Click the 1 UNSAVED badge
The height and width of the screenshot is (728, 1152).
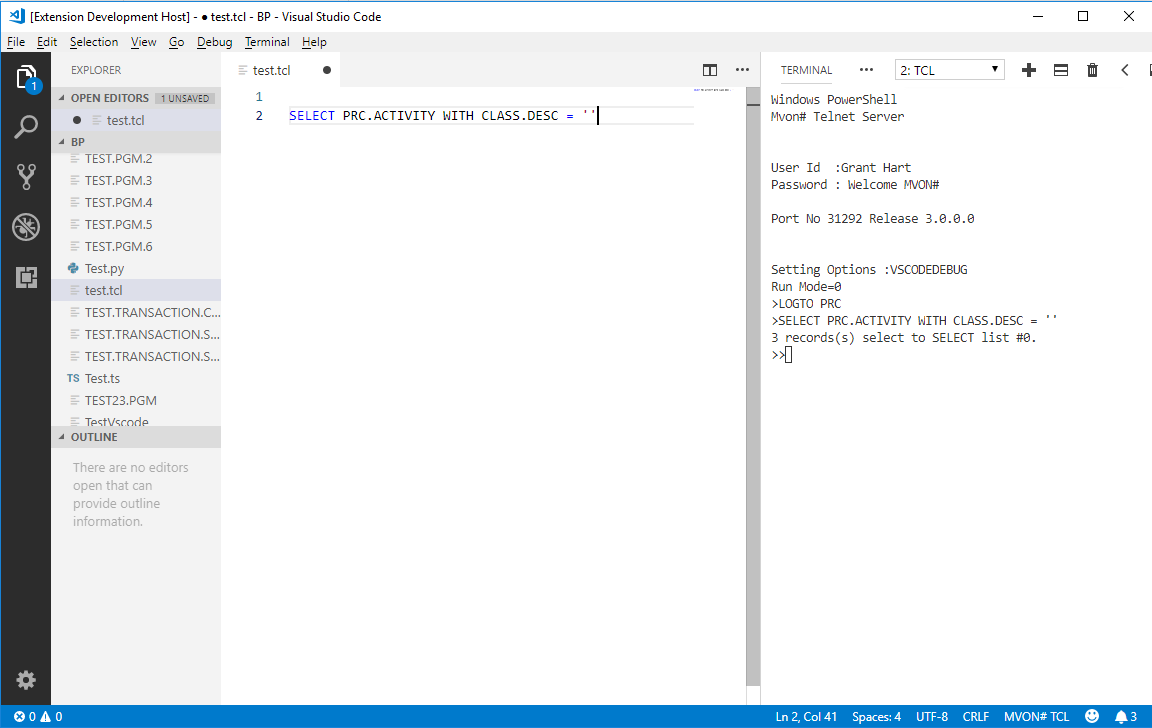(185, 98)
